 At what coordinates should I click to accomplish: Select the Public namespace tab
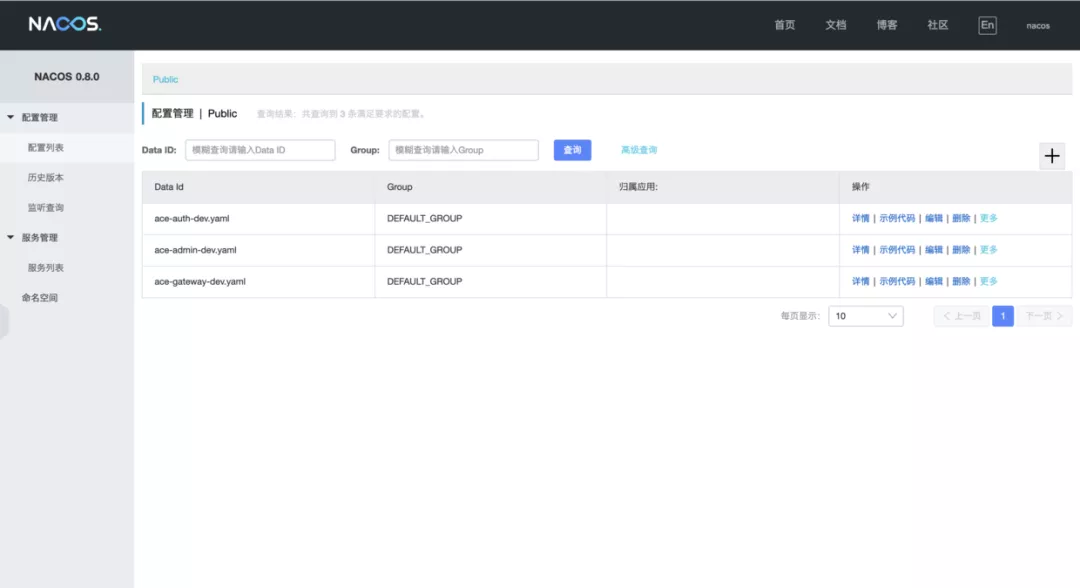(x=165, y=79)
